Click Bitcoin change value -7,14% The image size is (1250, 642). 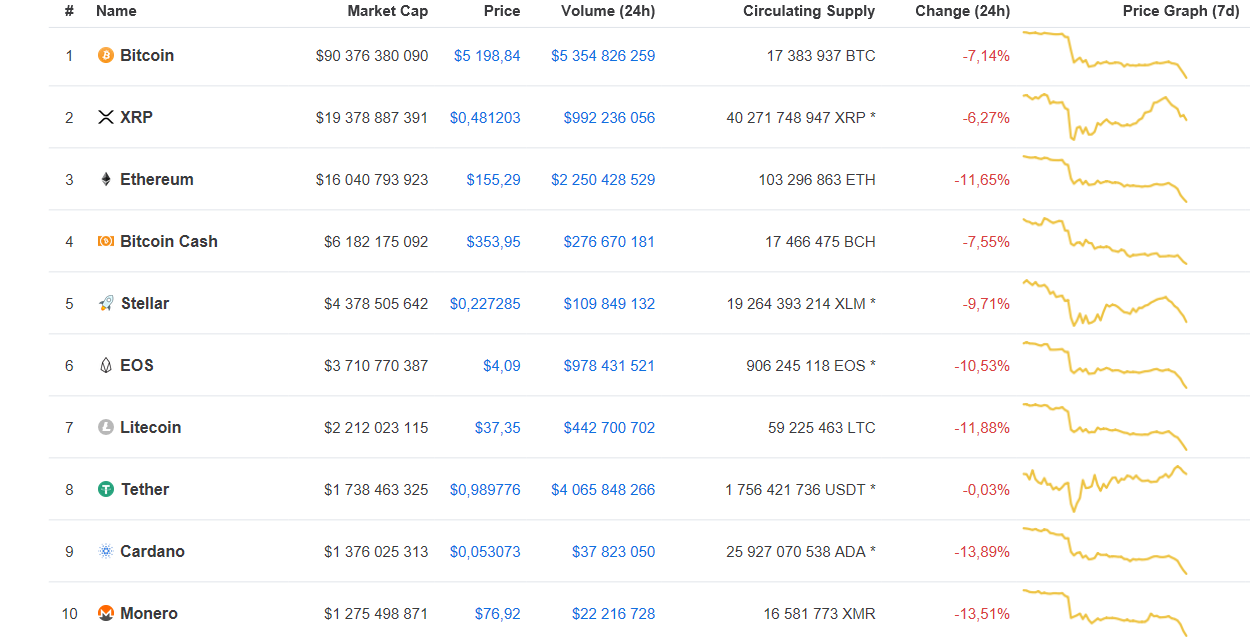pos(986,56)
